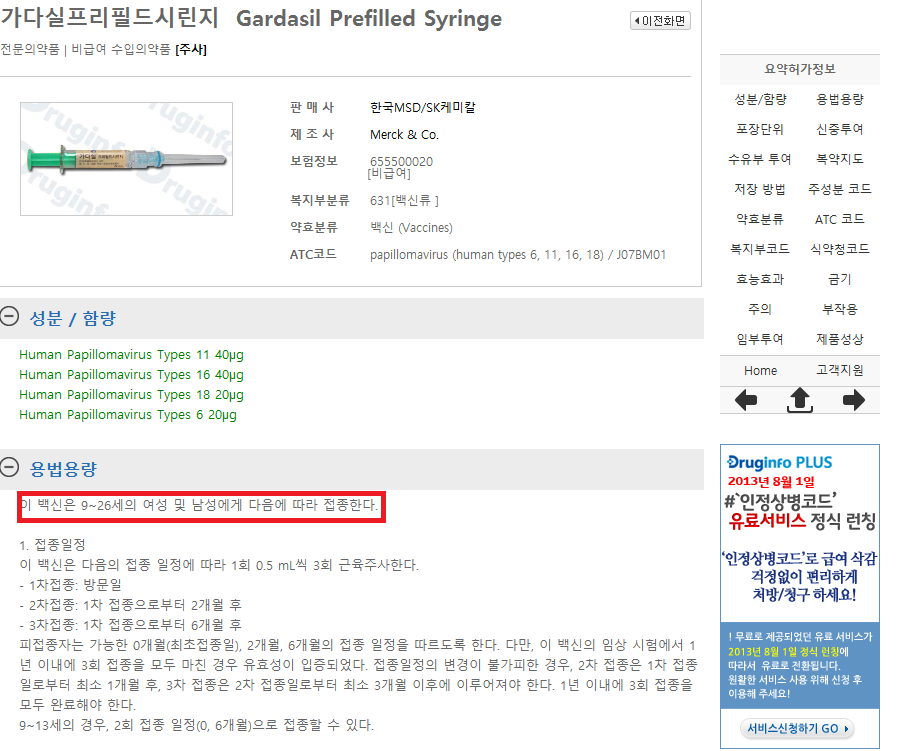This screenshot has height=751, width=904.
Task: Open the Gardasil syringe product image
Action: pyautogui.click(x=126, y=159)
